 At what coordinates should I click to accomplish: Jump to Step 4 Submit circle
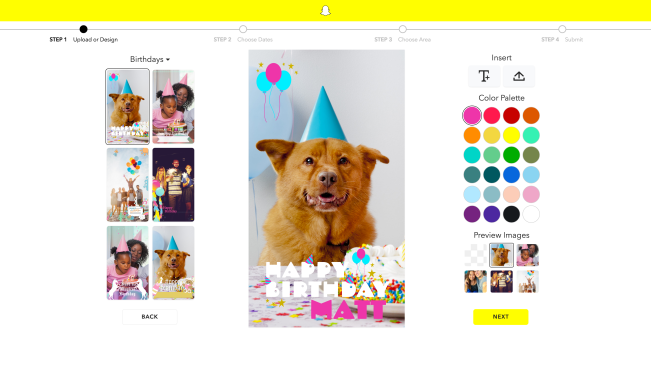[562, 29]
